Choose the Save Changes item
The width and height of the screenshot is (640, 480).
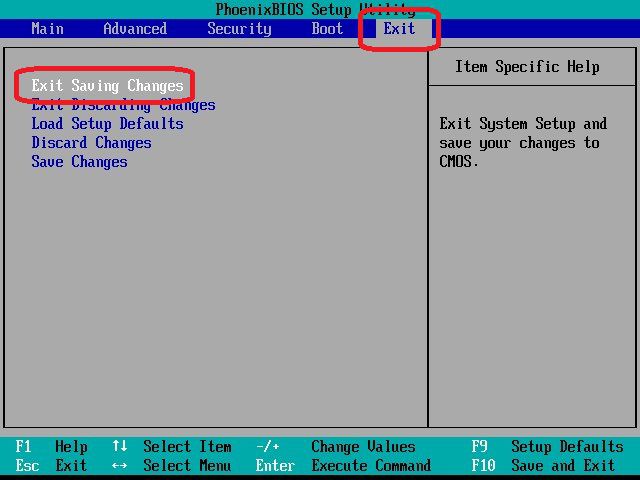(x=79, y=162)
